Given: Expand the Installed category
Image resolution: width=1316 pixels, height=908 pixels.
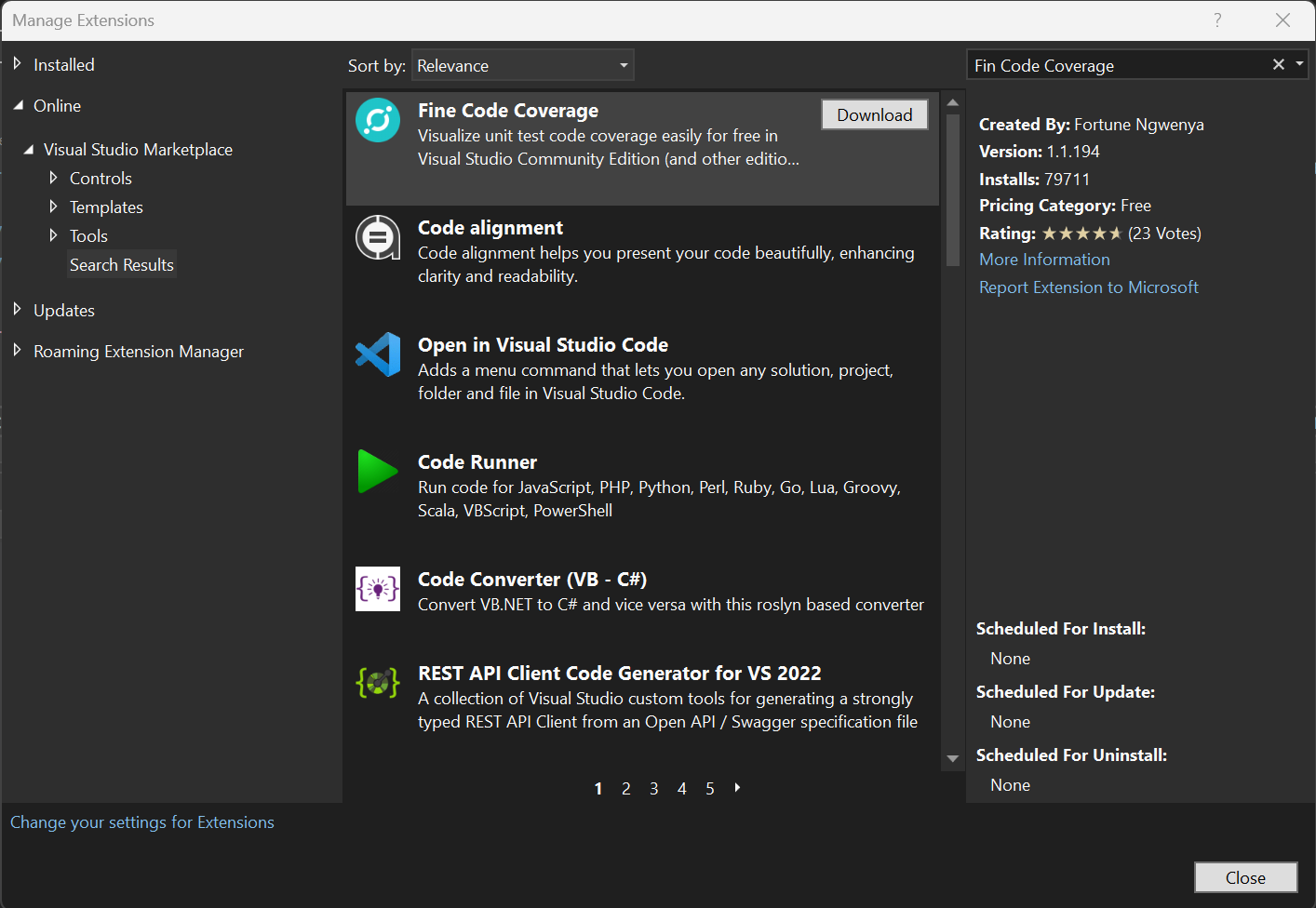Looking at the screenshot, I should [17, 64].
